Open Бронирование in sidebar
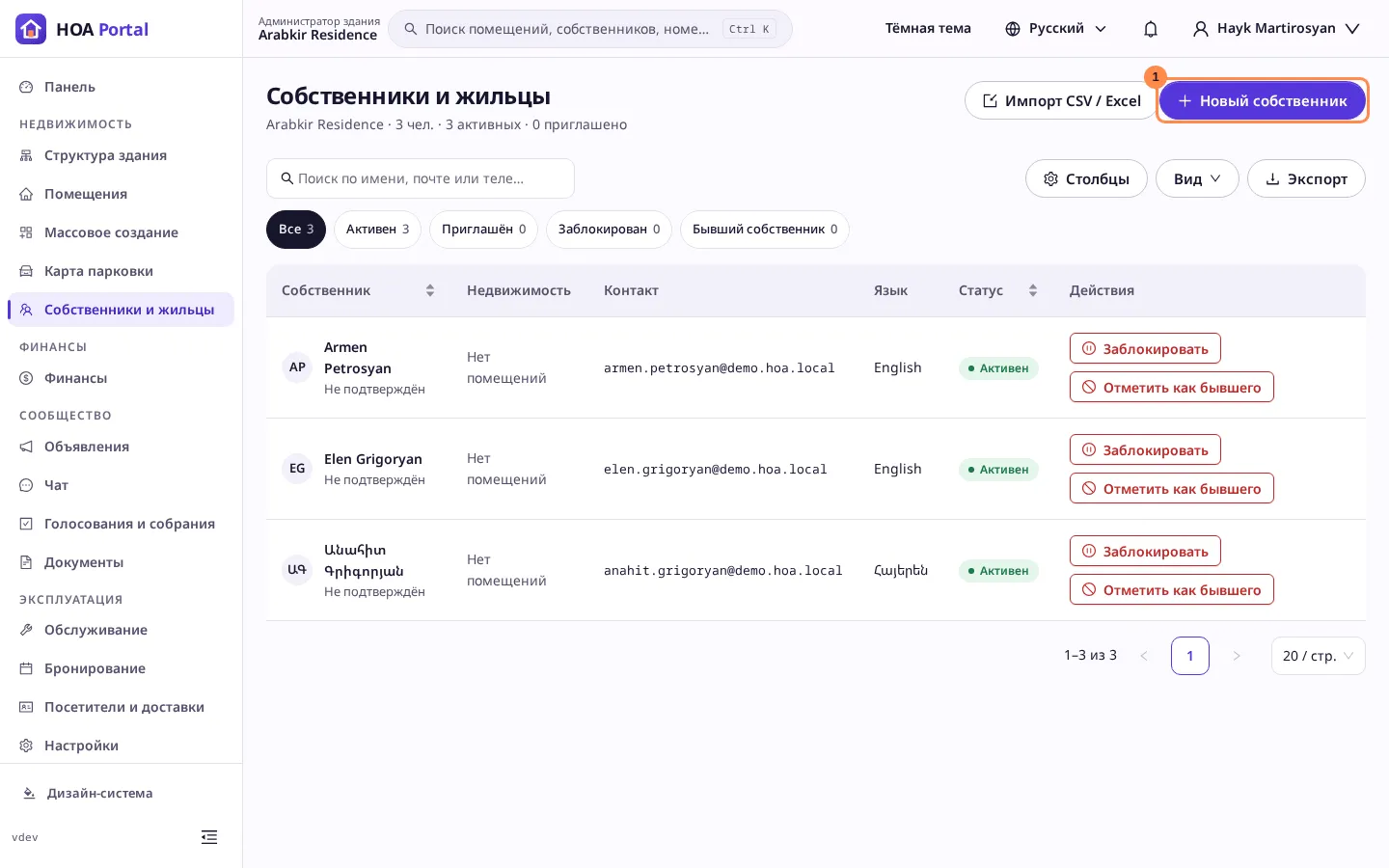This screenshot has width=1389, height=868. tap(121, 668)
